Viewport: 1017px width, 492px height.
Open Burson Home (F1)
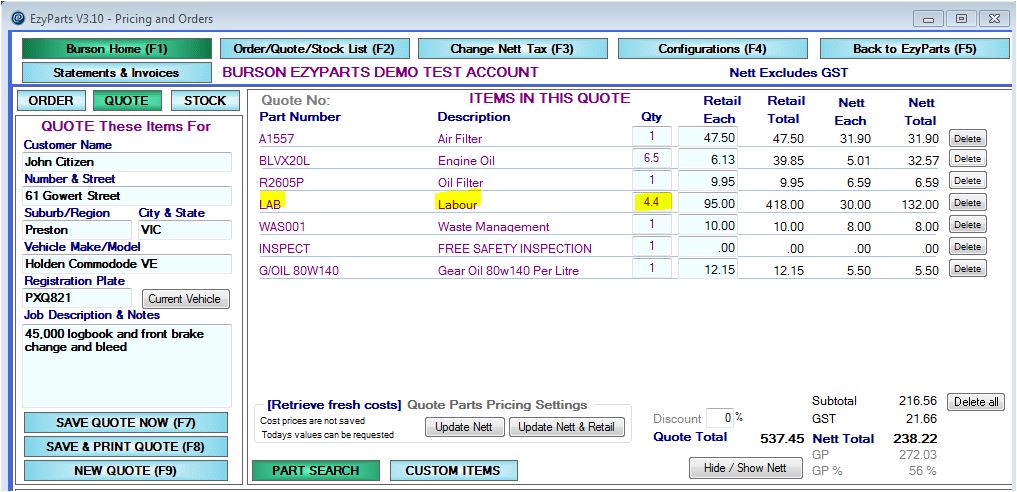click(x=117, y=49)
